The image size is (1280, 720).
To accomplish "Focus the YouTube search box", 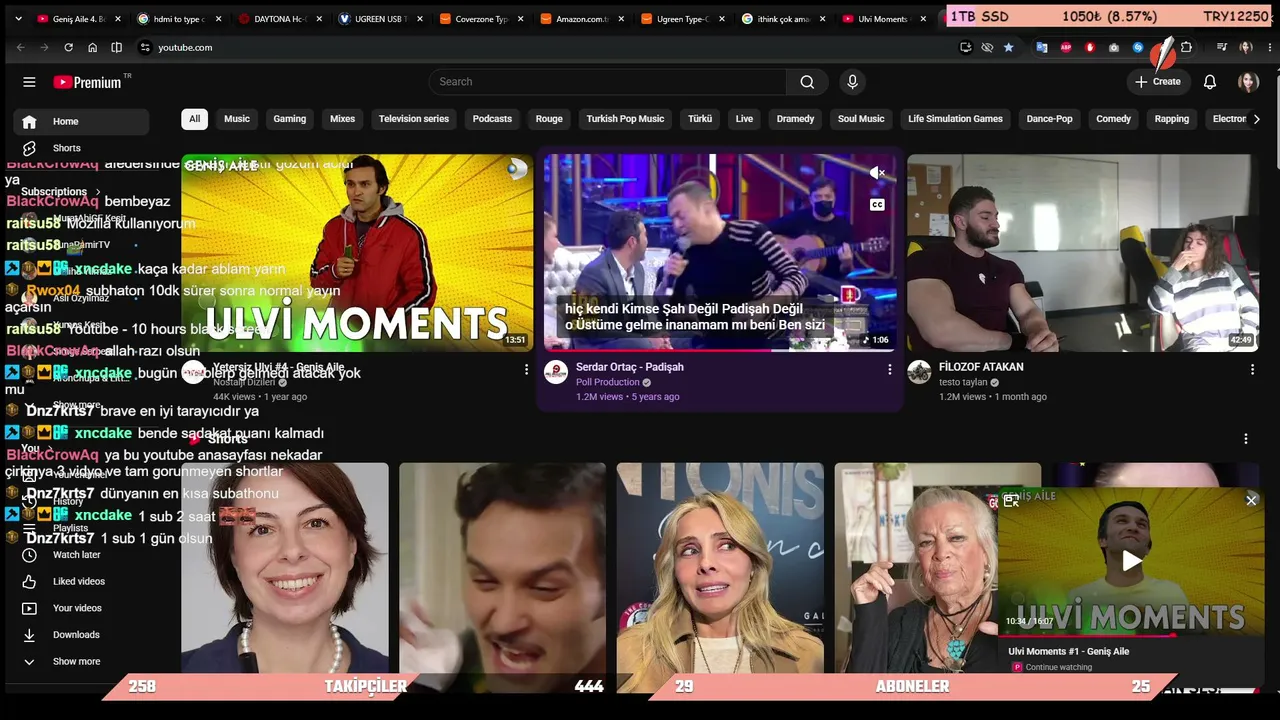I will coord(608,82).
